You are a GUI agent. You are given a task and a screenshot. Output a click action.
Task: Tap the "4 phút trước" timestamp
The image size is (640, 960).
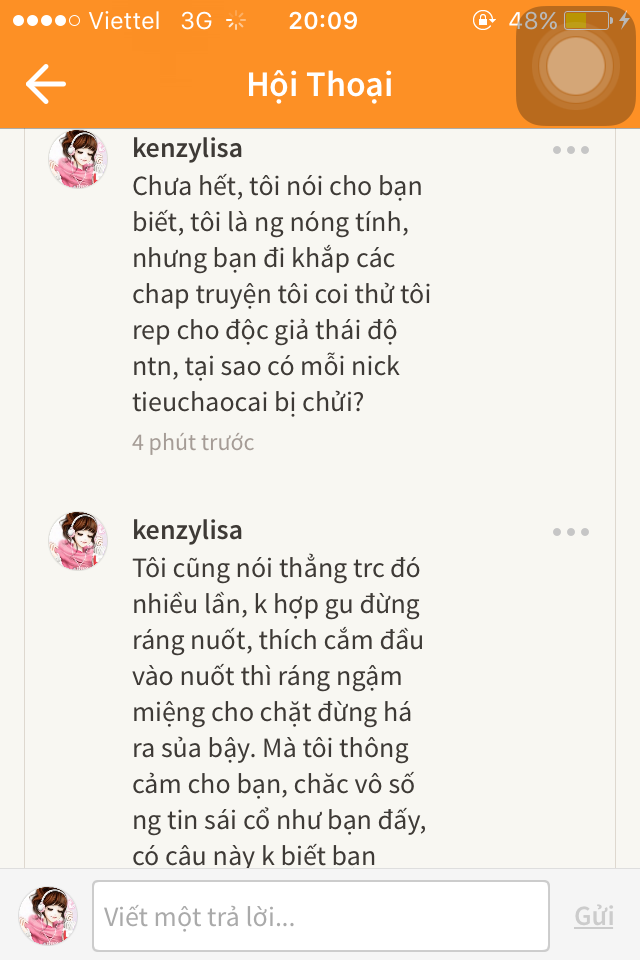coord(193,442)
